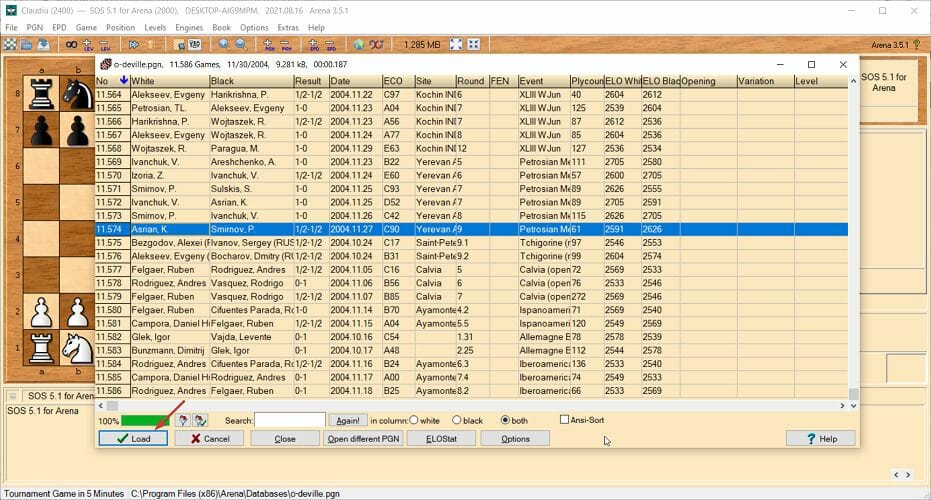The width and height of the screenshot is (931, 500).
Task: Click the second magnifier toolbar icon
Action: [241, 45]
